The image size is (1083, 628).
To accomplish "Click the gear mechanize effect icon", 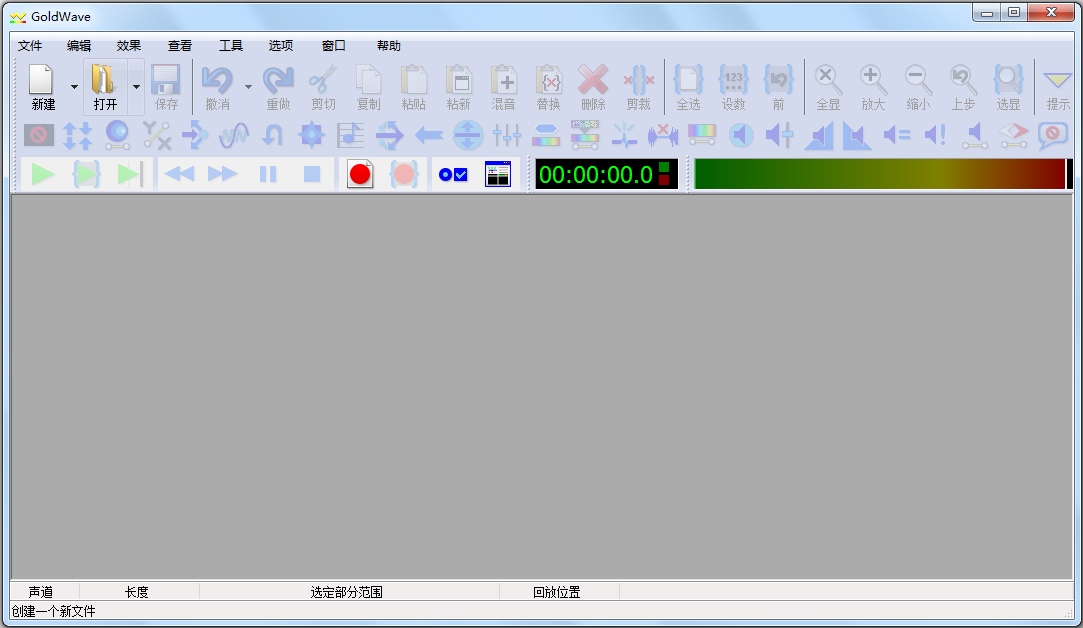I will 312,135.
